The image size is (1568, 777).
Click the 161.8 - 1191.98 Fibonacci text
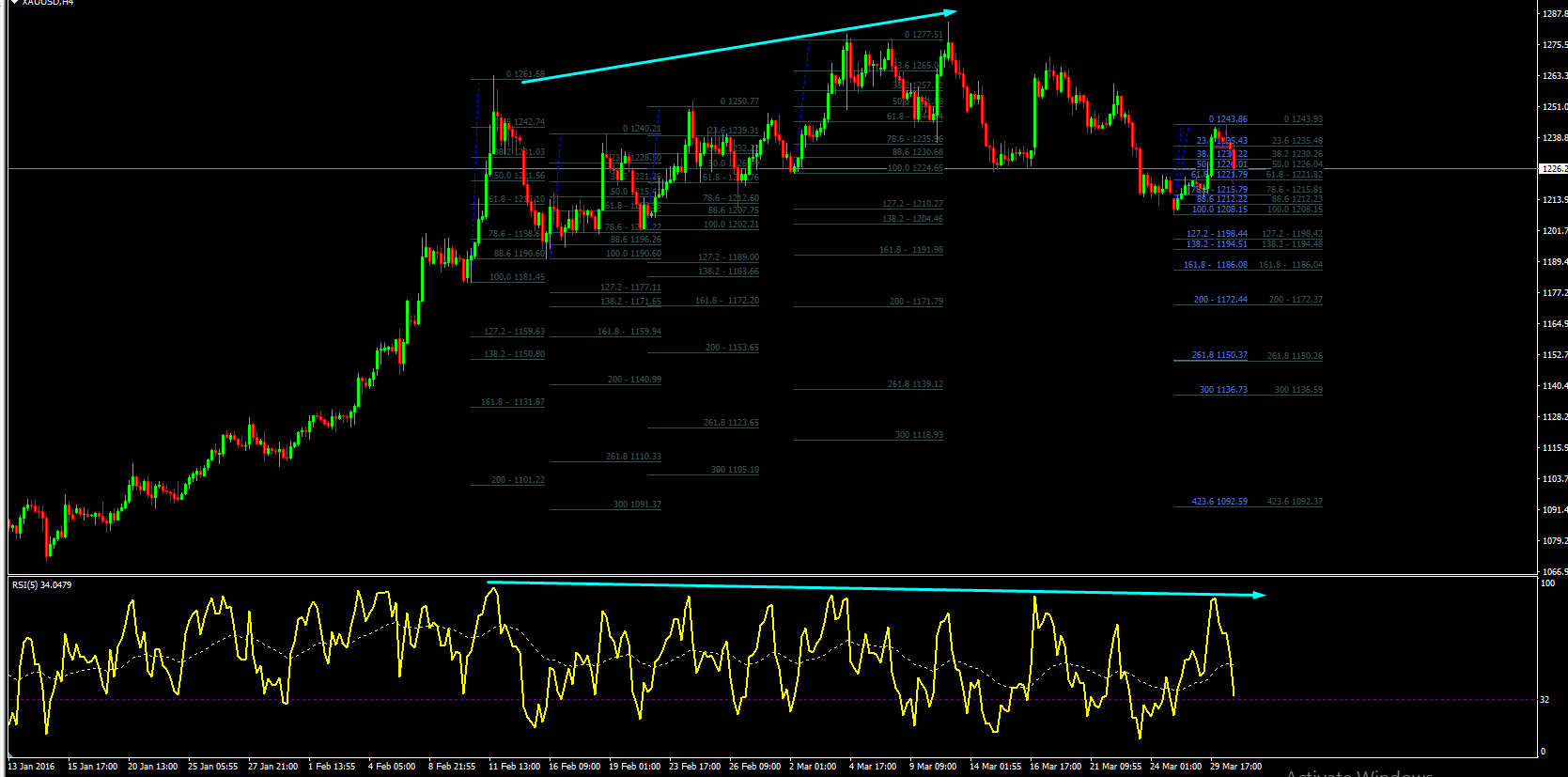911,250
